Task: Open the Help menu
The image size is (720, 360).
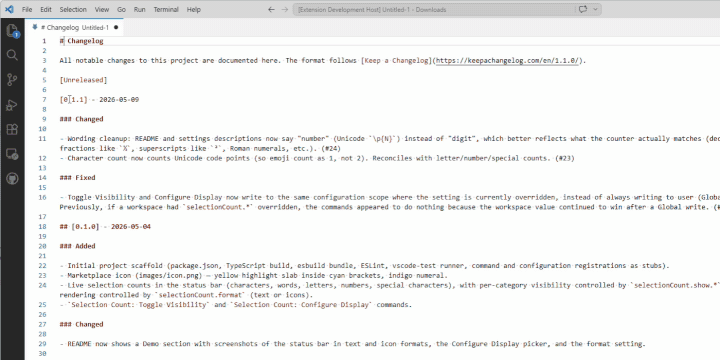Action: (194, 9)
